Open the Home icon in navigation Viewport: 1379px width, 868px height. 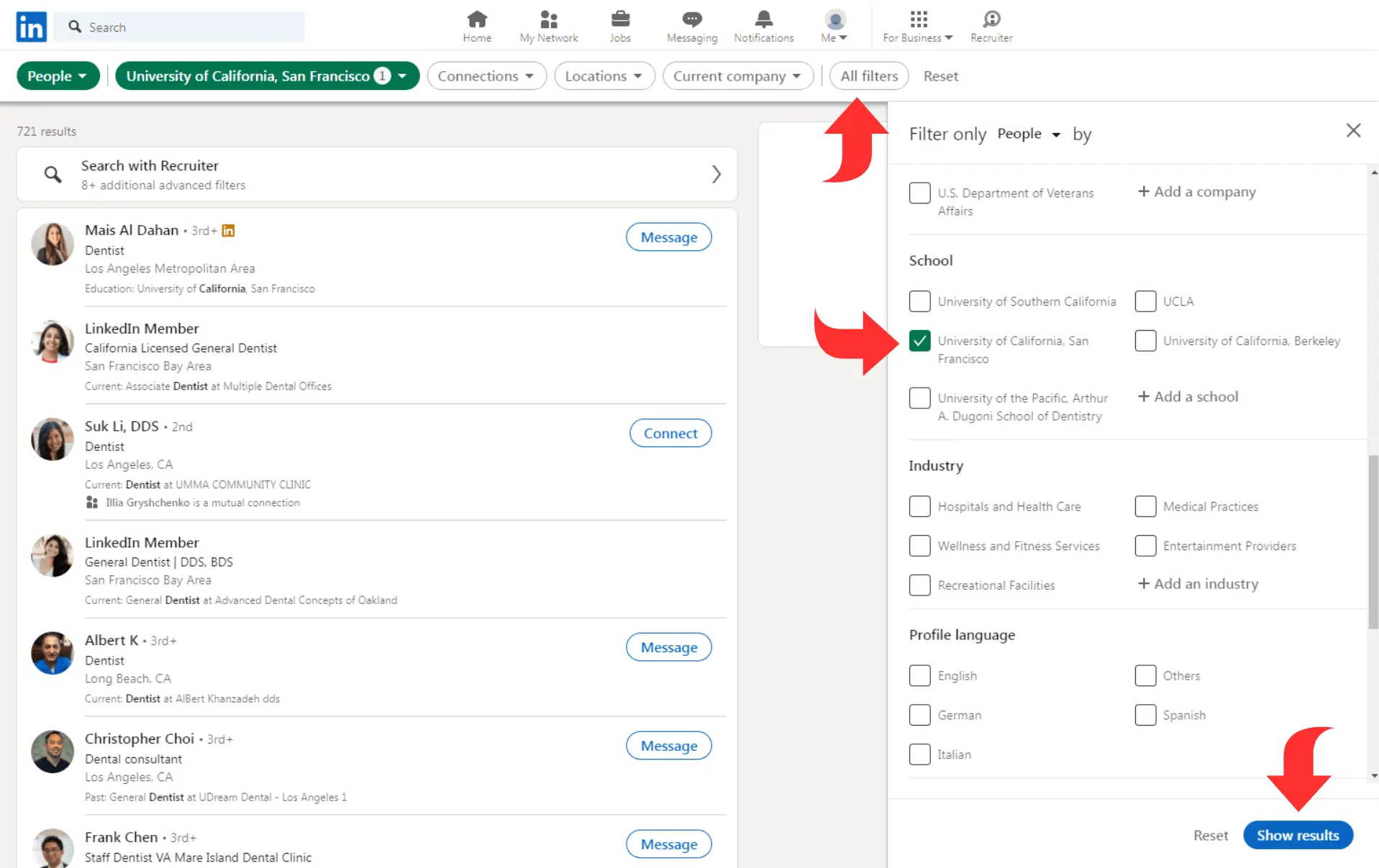tap(477, 19)
